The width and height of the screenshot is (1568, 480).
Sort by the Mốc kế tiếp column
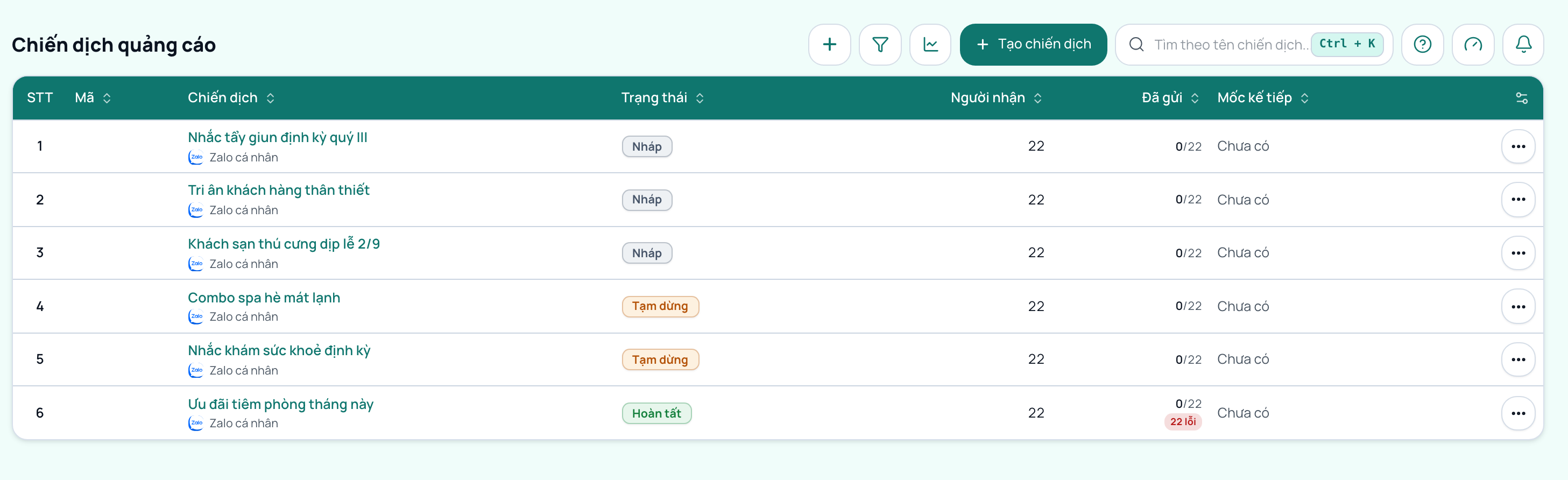[x=1262, y=98]
